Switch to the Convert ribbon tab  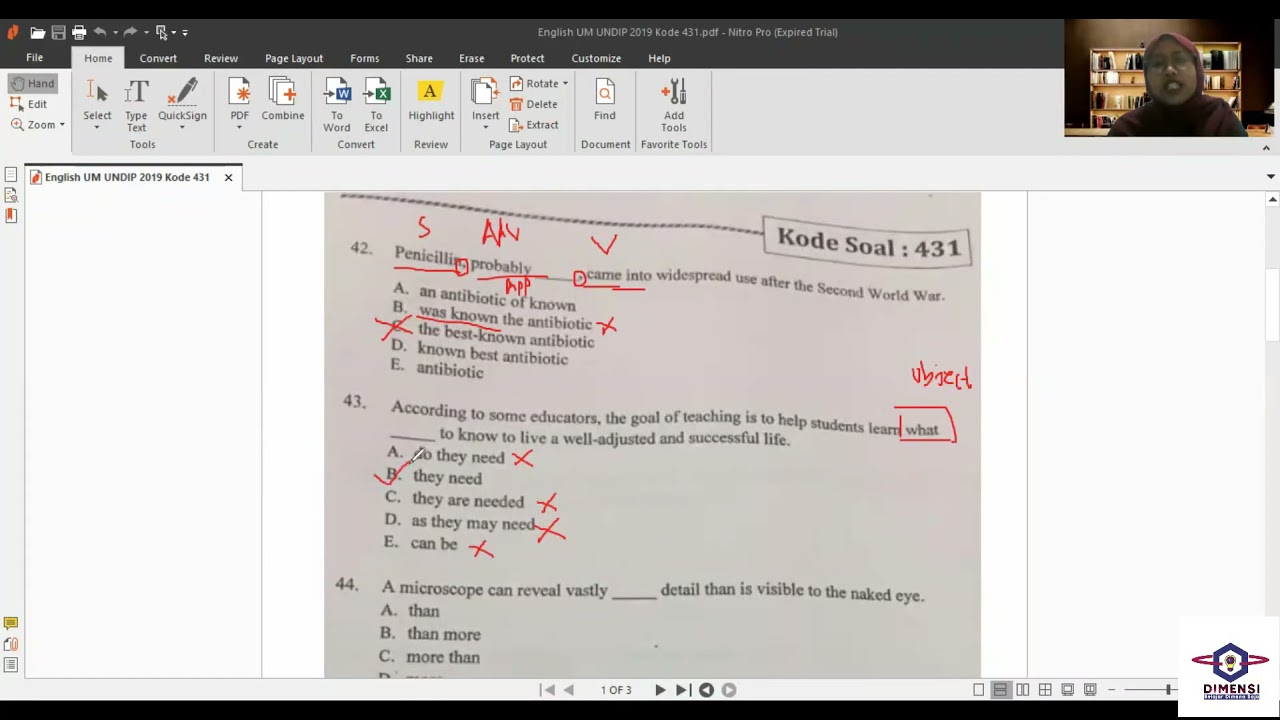tap(158, 58)
